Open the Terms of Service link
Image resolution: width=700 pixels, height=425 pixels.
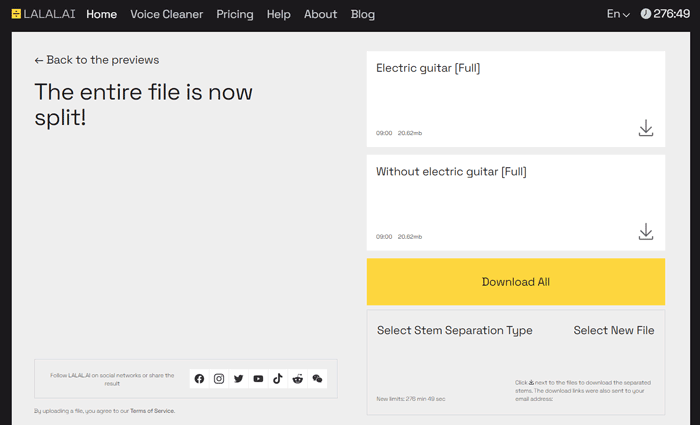pyautogui.click(x=152, y=411)
